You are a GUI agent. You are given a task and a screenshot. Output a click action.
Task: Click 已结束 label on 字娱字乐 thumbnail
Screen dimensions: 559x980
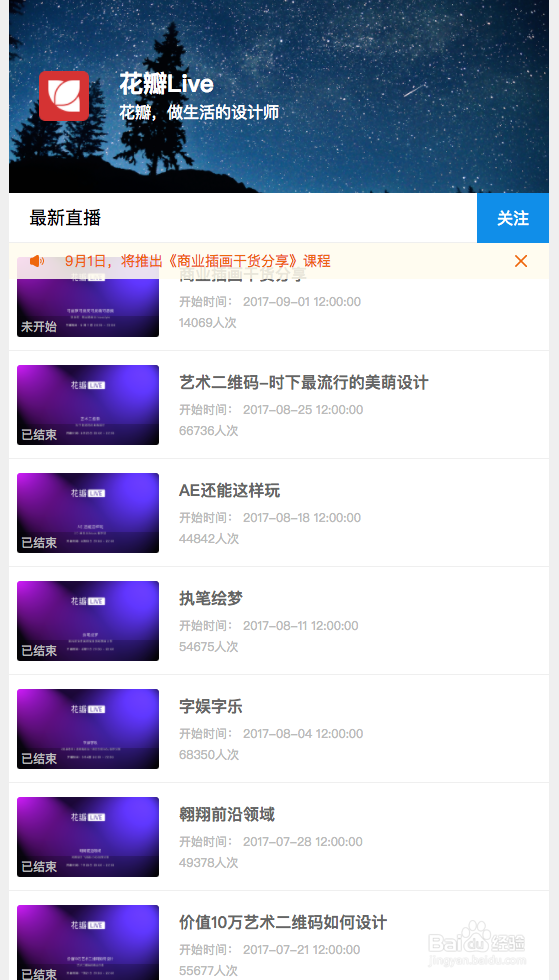[39, 759]
